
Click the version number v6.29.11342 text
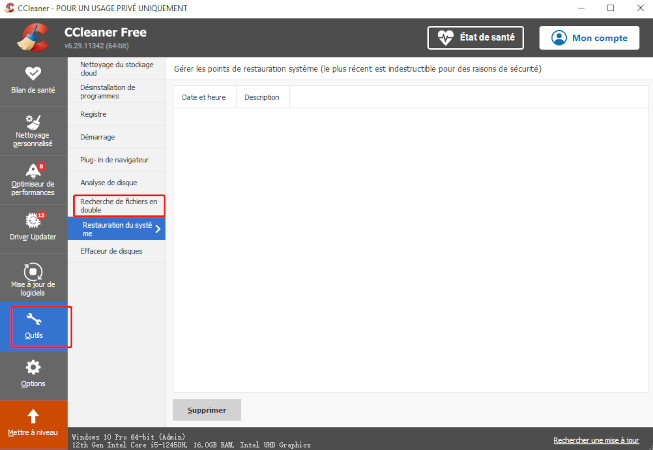96,45
